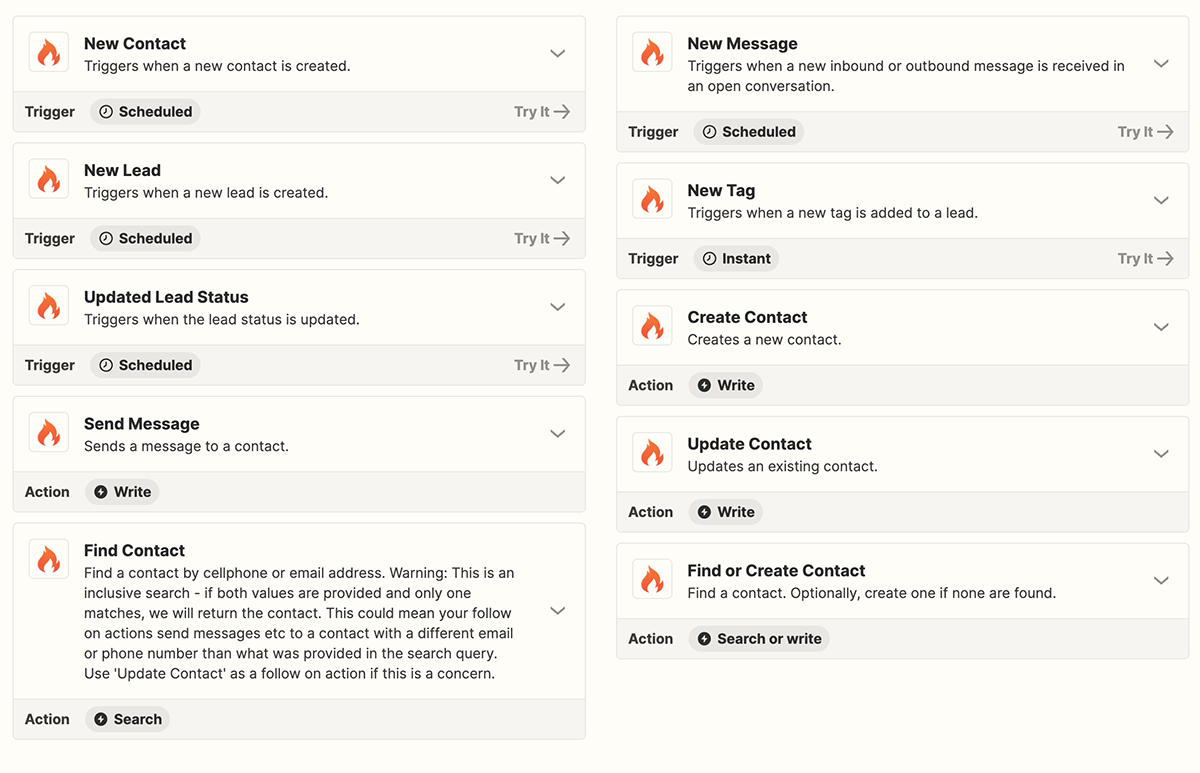1200x773 pixels.
Task: Expand the Update Contact action chevron
Action: (x=1161, y=453)
